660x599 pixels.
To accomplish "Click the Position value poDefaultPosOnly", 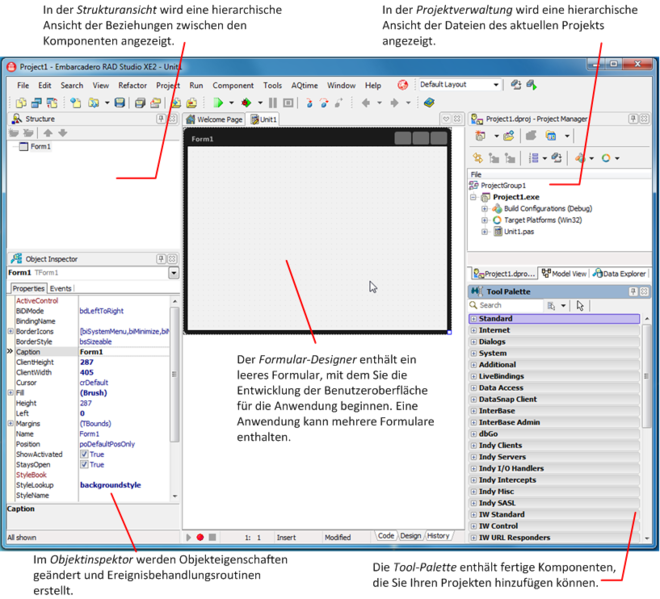I will coord(107,444).
